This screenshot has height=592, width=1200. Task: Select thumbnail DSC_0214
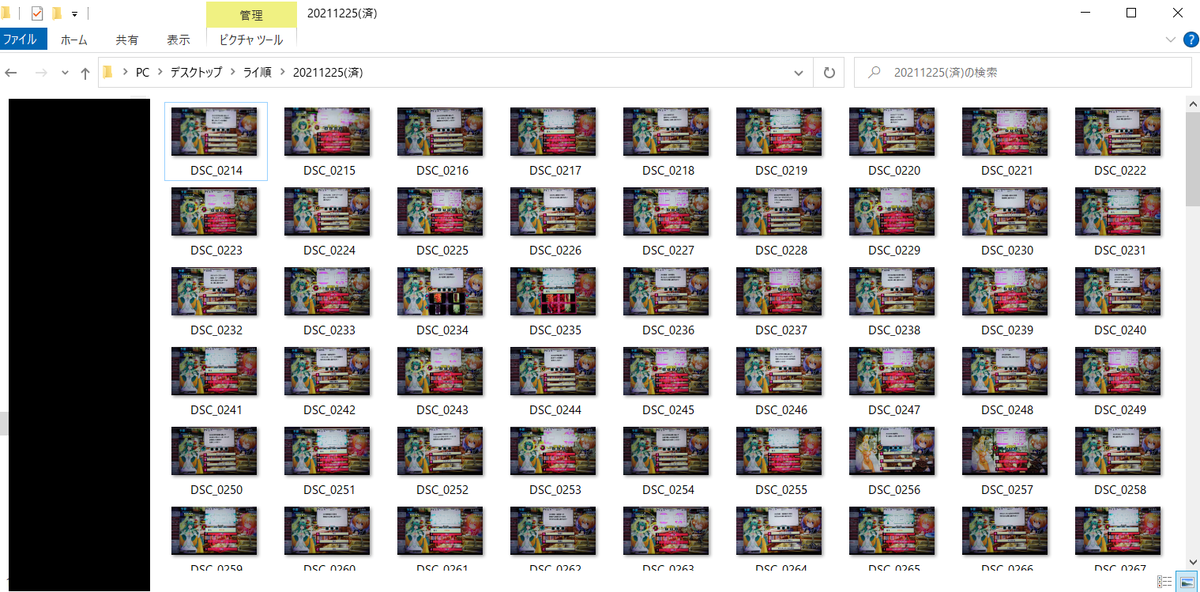point(215,132)
